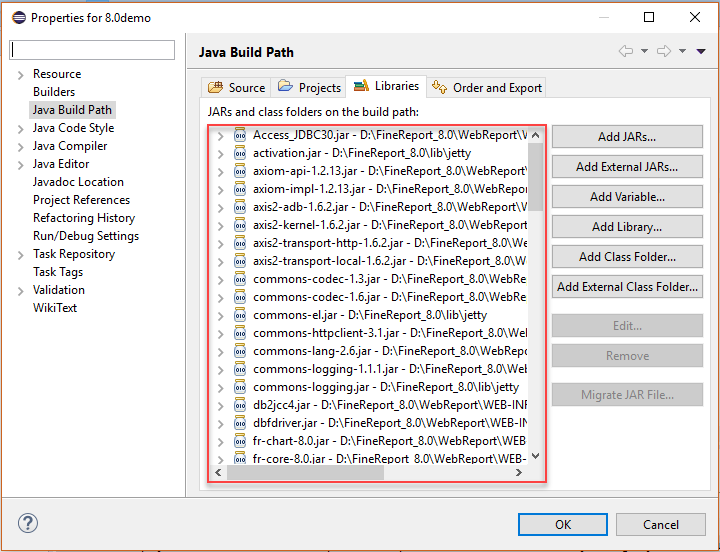Open Run/Debug Settings page
Image resolution: width=720 pixels, height=552 pixels.
[86, 236]
